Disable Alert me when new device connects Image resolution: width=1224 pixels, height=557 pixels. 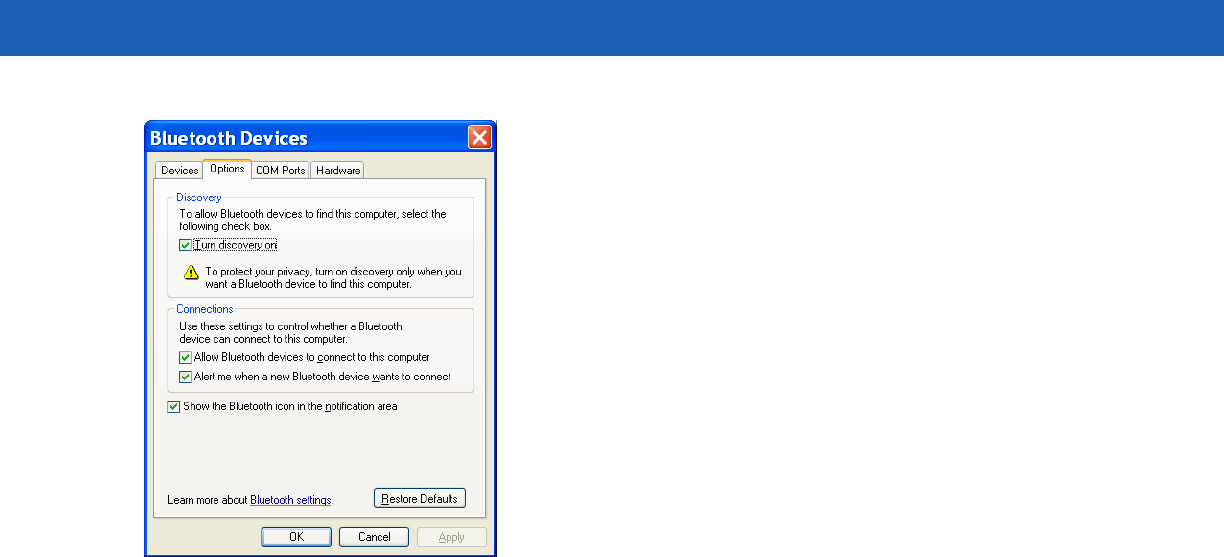(185, 377)
